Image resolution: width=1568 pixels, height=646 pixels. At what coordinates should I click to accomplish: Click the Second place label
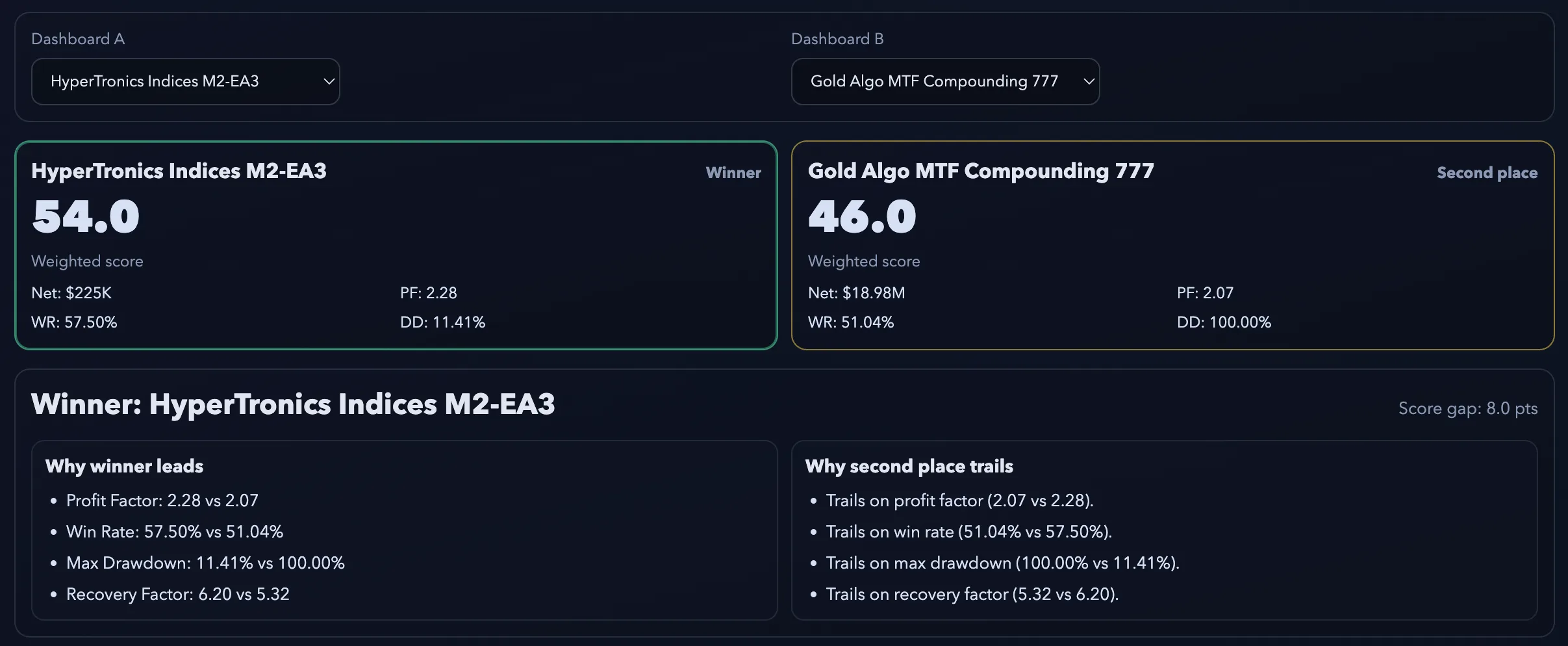pyautogui.click(x=1486, y=172)
